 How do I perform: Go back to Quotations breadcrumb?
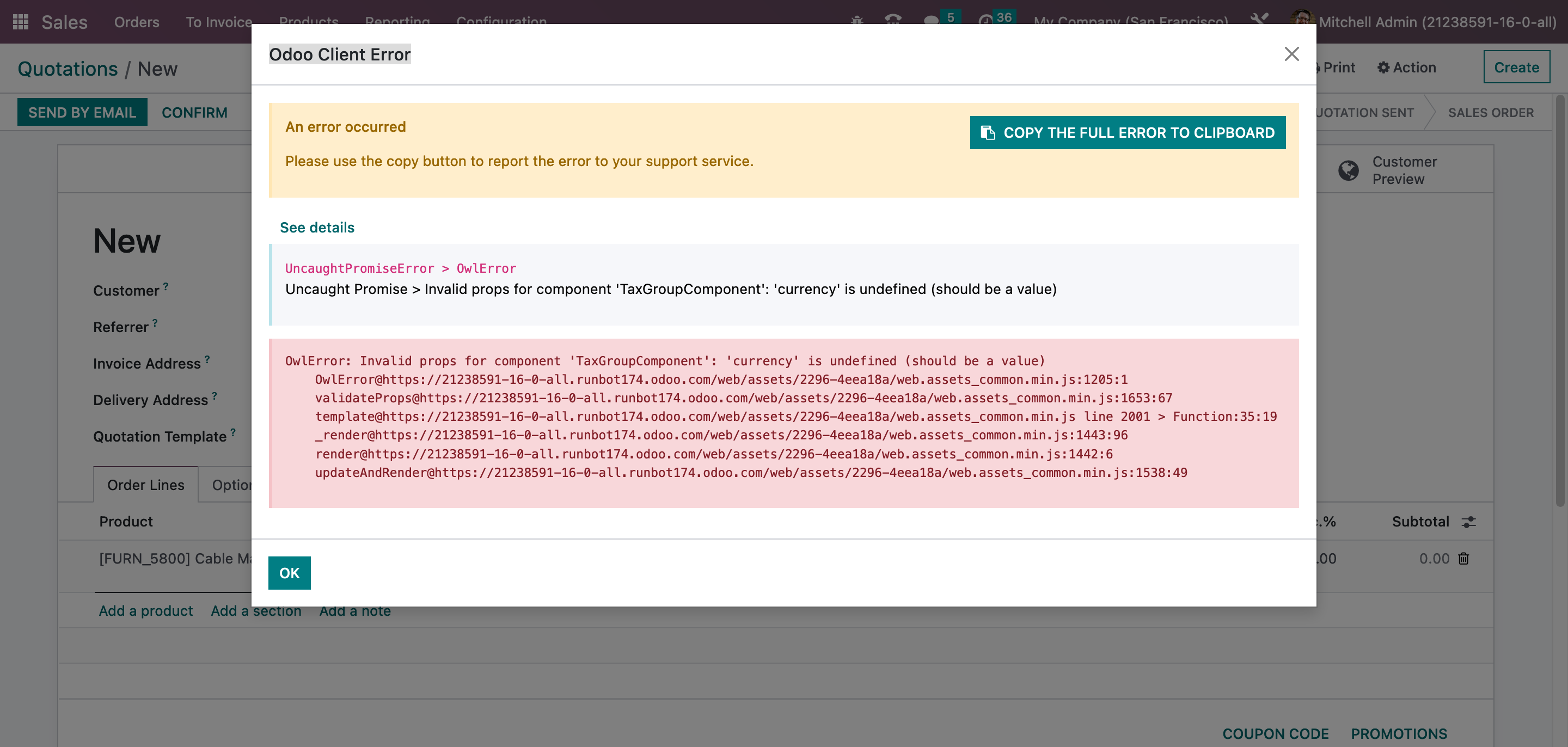point(68,69)
